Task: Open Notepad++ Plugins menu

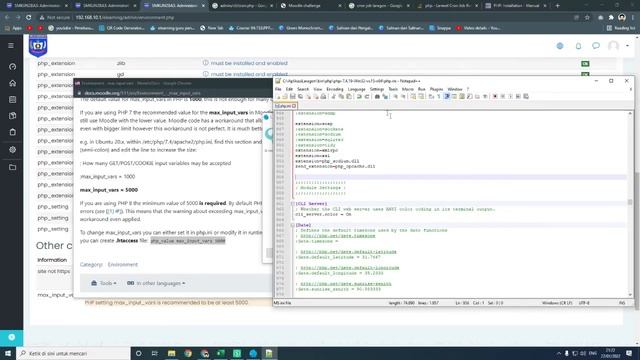Action: click(436, 89)
